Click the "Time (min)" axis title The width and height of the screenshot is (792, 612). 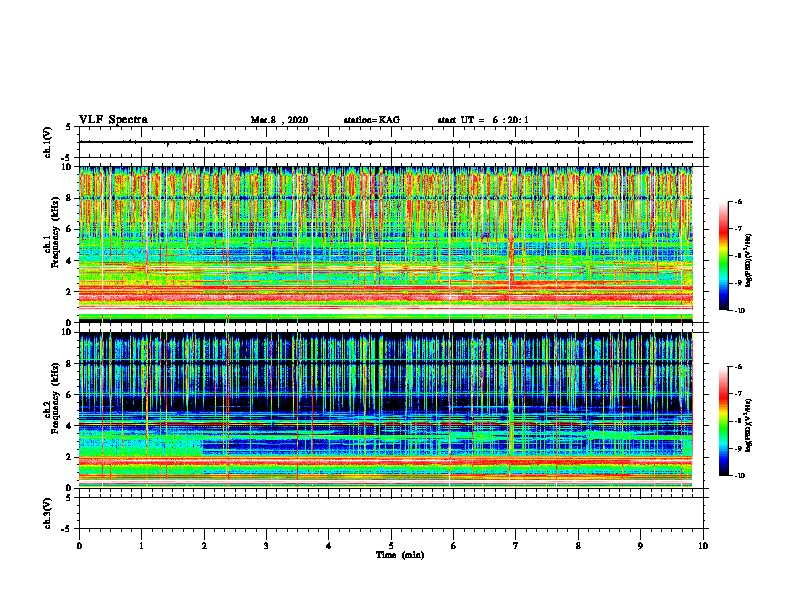400,555
